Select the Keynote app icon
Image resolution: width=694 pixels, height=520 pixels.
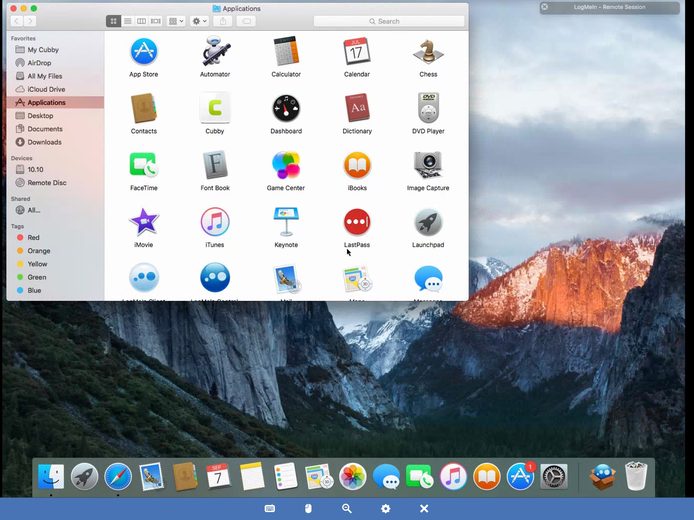[286, 222]
